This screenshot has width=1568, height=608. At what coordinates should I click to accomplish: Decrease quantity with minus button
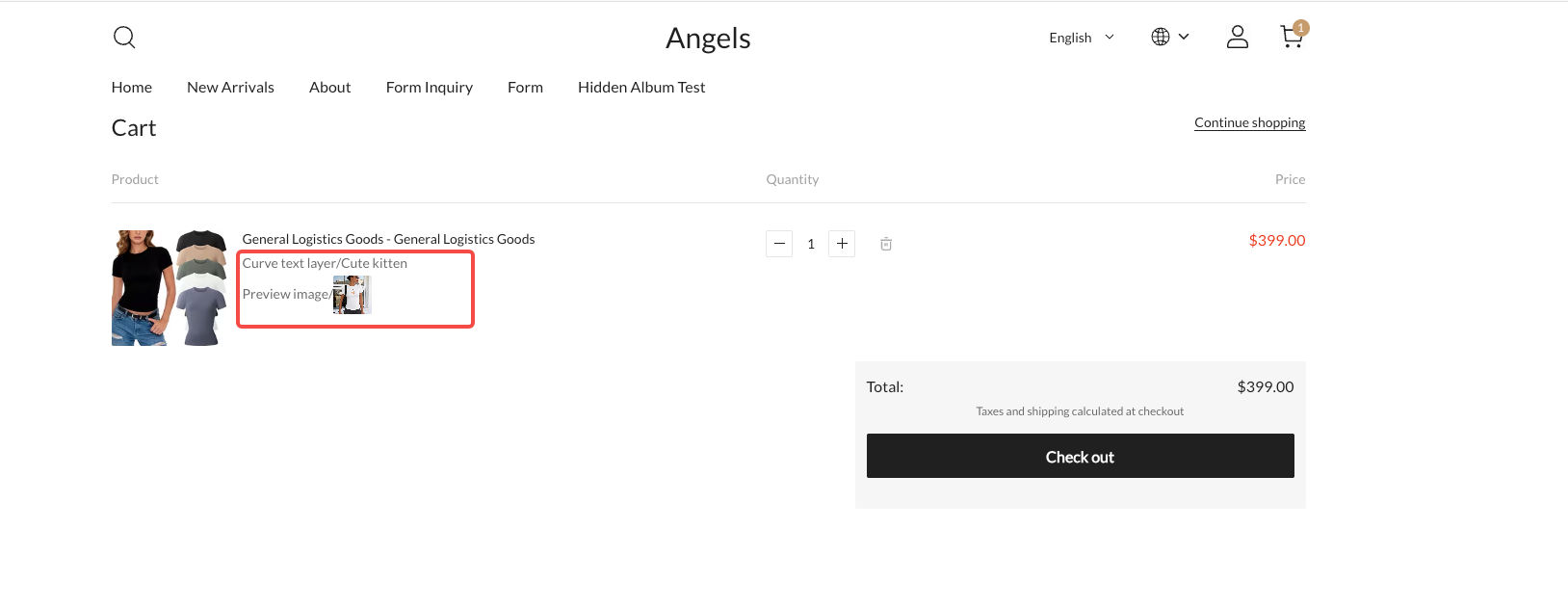coord(779,244)
